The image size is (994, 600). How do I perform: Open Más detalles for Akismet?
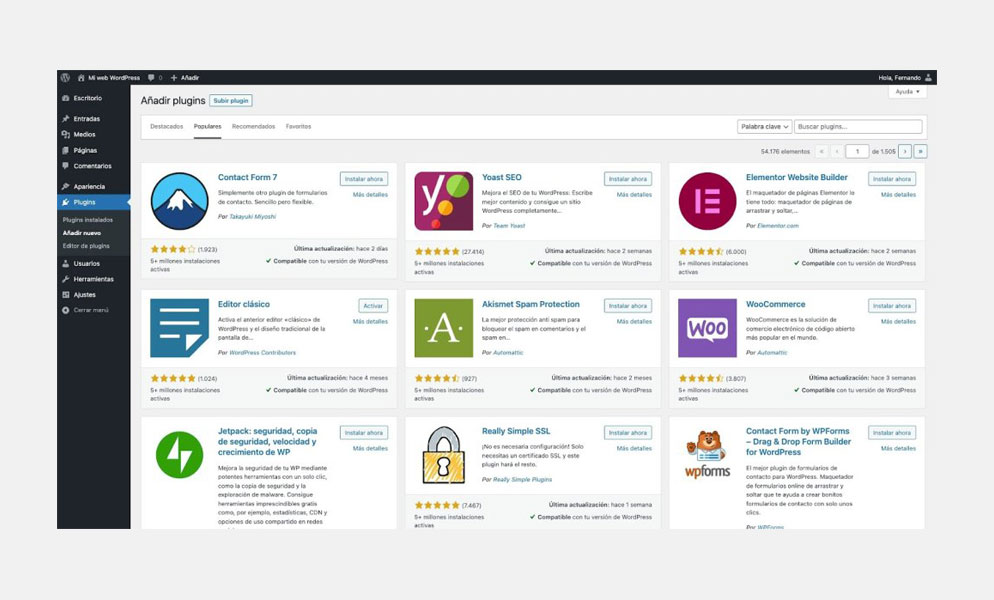click(x=634, y=322)
